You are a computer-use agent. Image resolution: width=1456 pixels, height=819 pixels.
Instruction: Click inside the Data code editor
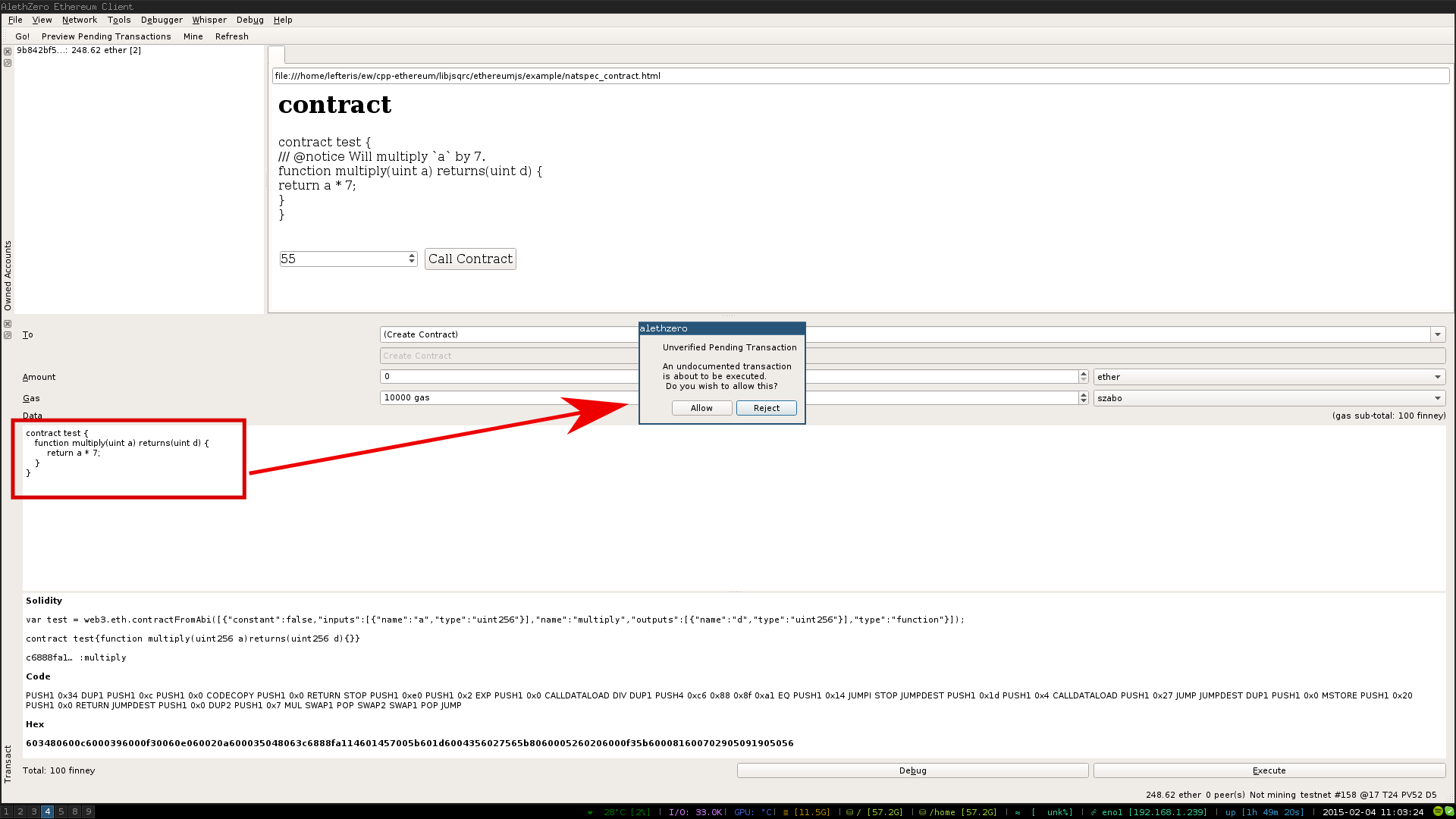(x=734, y=507)
